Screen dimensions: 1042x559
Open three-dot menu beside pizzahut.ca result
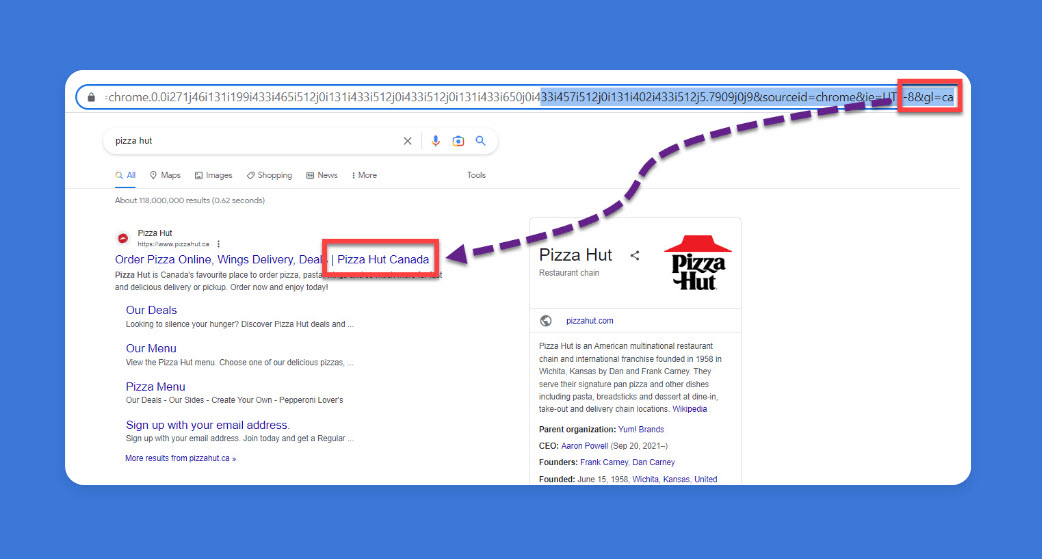218,244
